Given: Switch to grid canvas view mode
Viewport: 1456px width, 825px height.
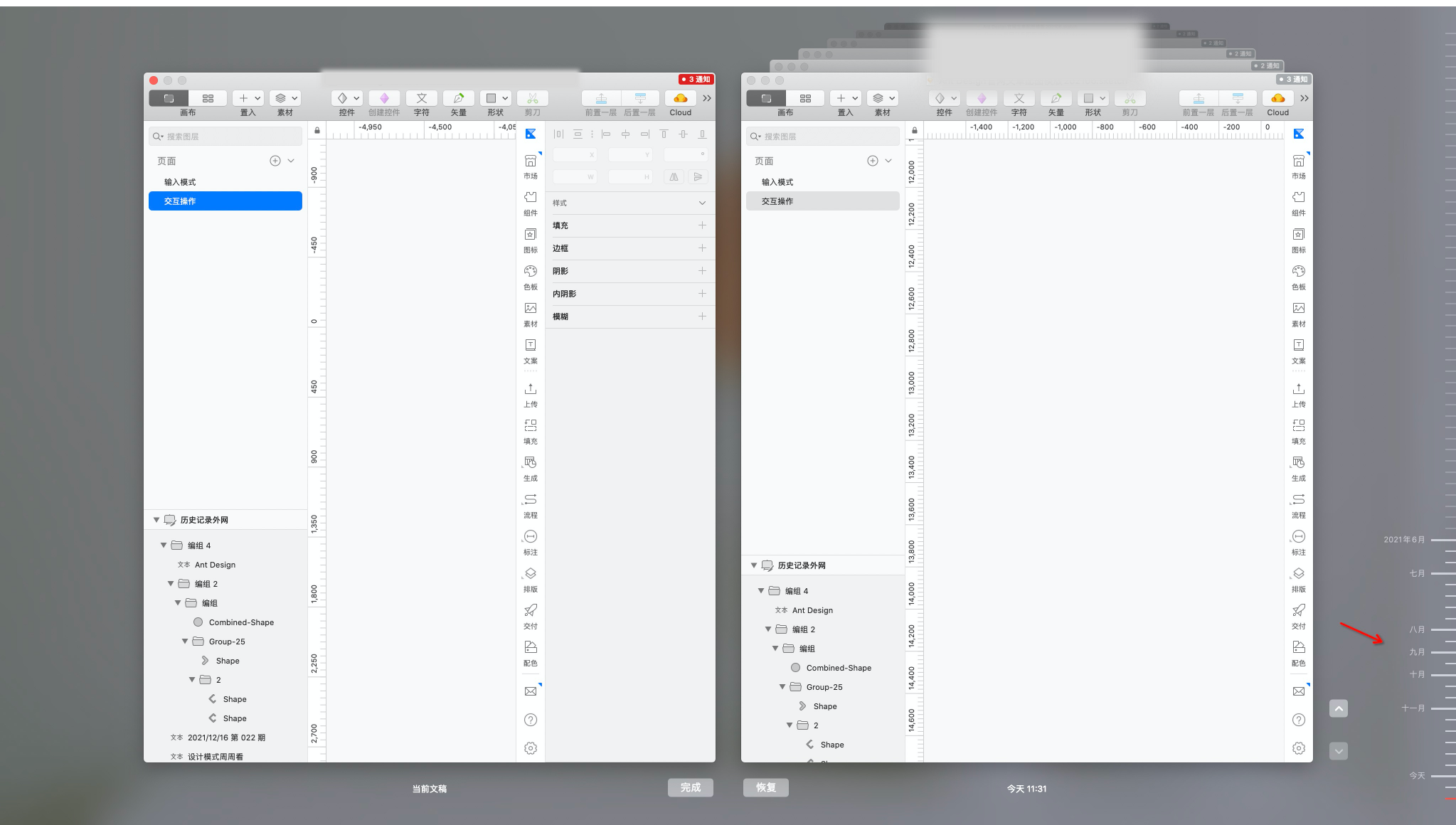Looking at the screenshot, I should (208, 98).
